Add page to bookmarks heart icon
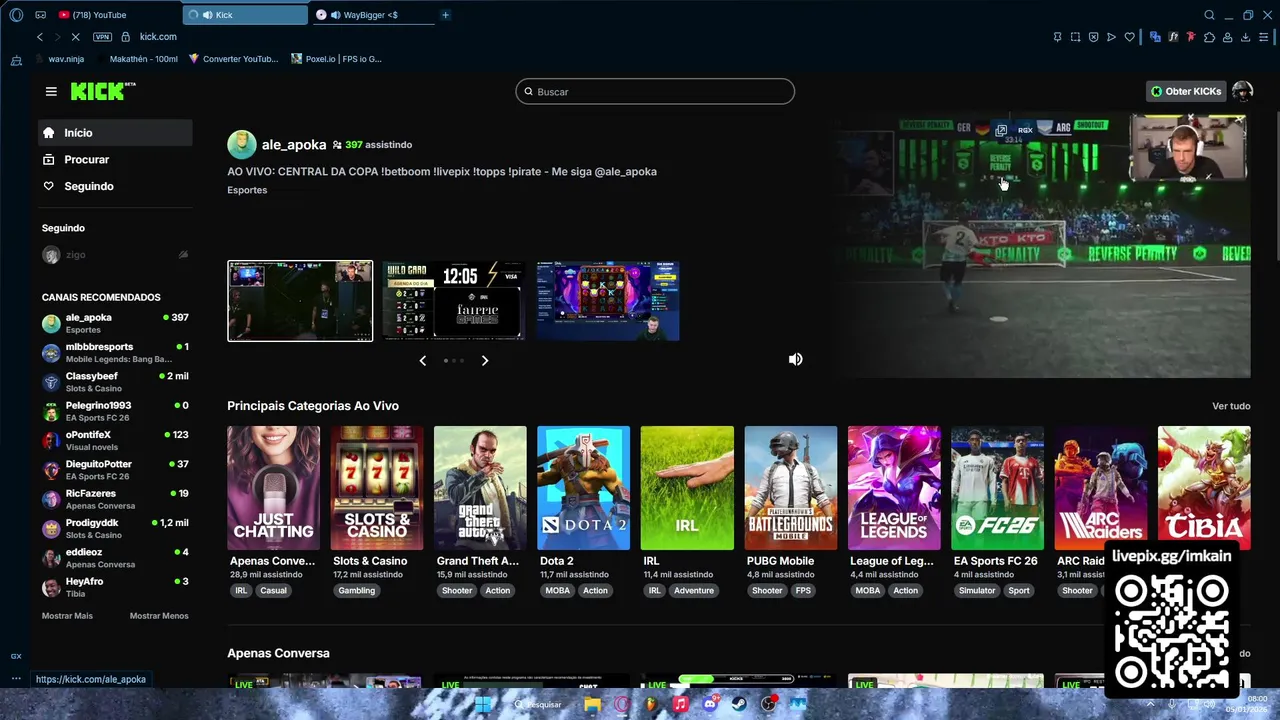This screenshot has width=1280, height=720. 1130,37
